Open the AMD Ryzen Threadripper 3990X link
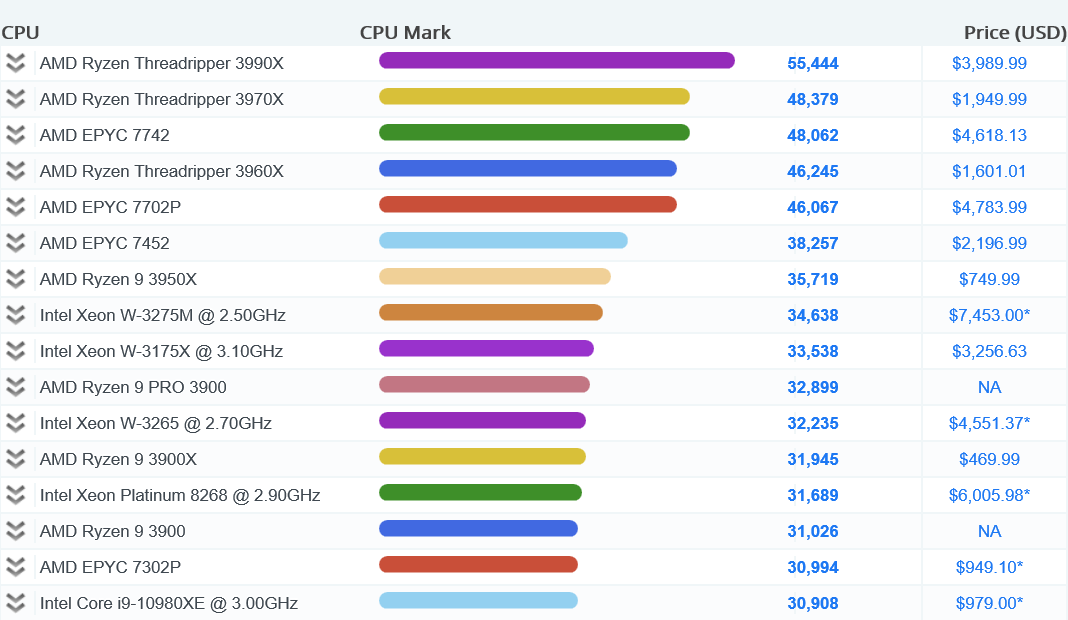This screenshot has height=620, width=1068. (x=161, y=63)
